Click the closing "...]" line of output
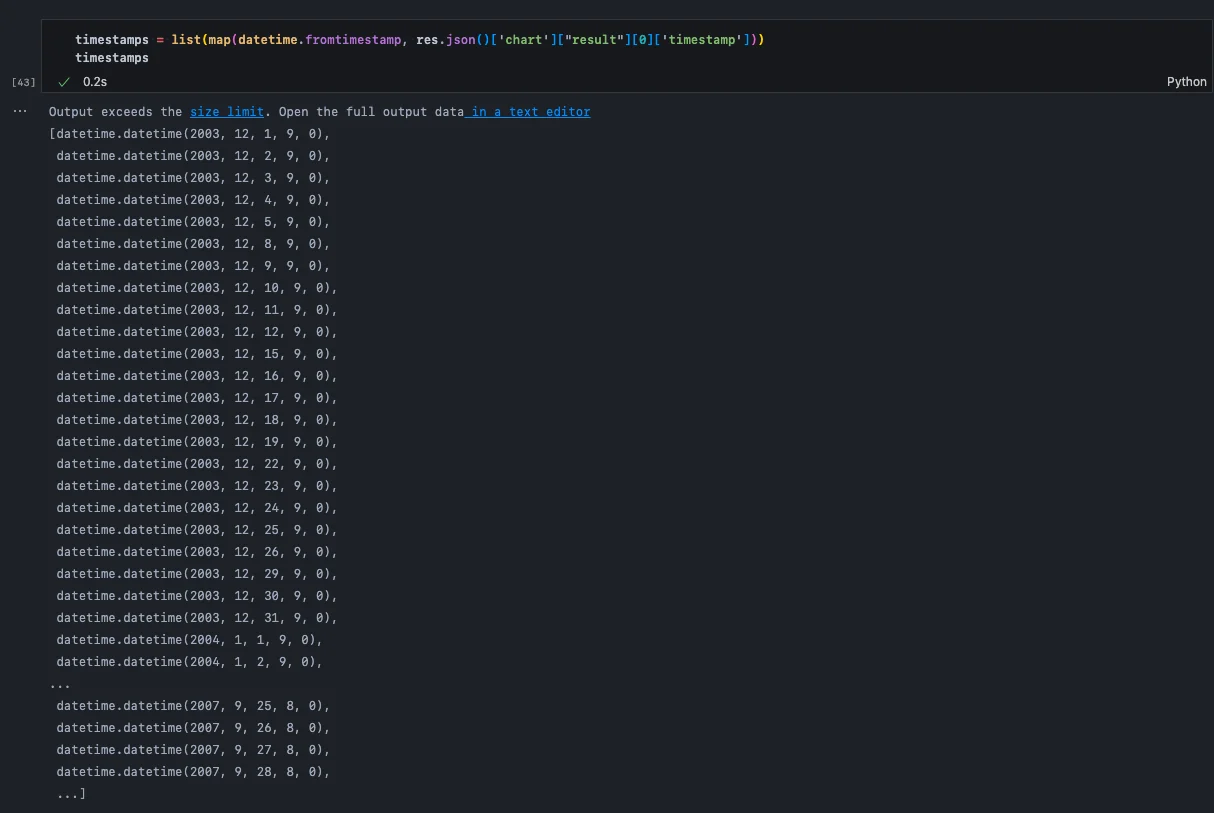 (70, 794)
